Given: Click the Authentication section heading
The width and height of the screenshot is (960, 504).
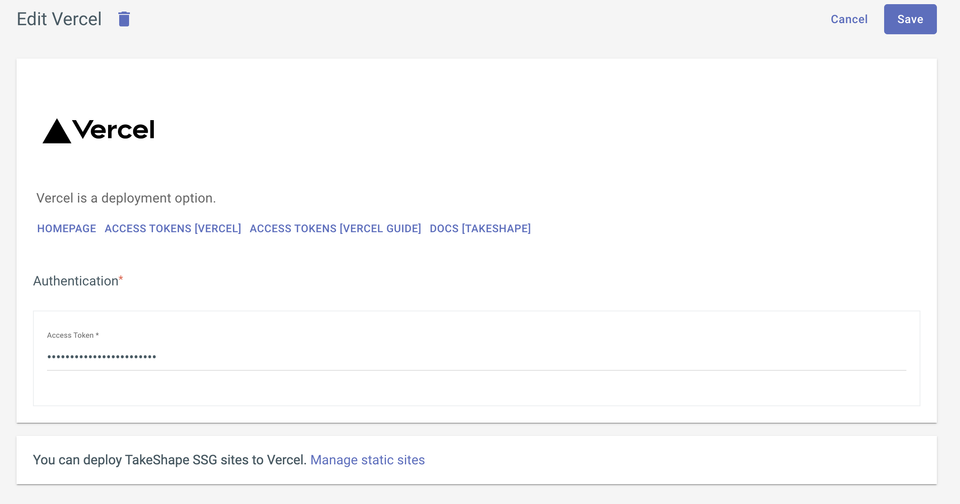Looking at the screenshot, I should pos(76,281).
